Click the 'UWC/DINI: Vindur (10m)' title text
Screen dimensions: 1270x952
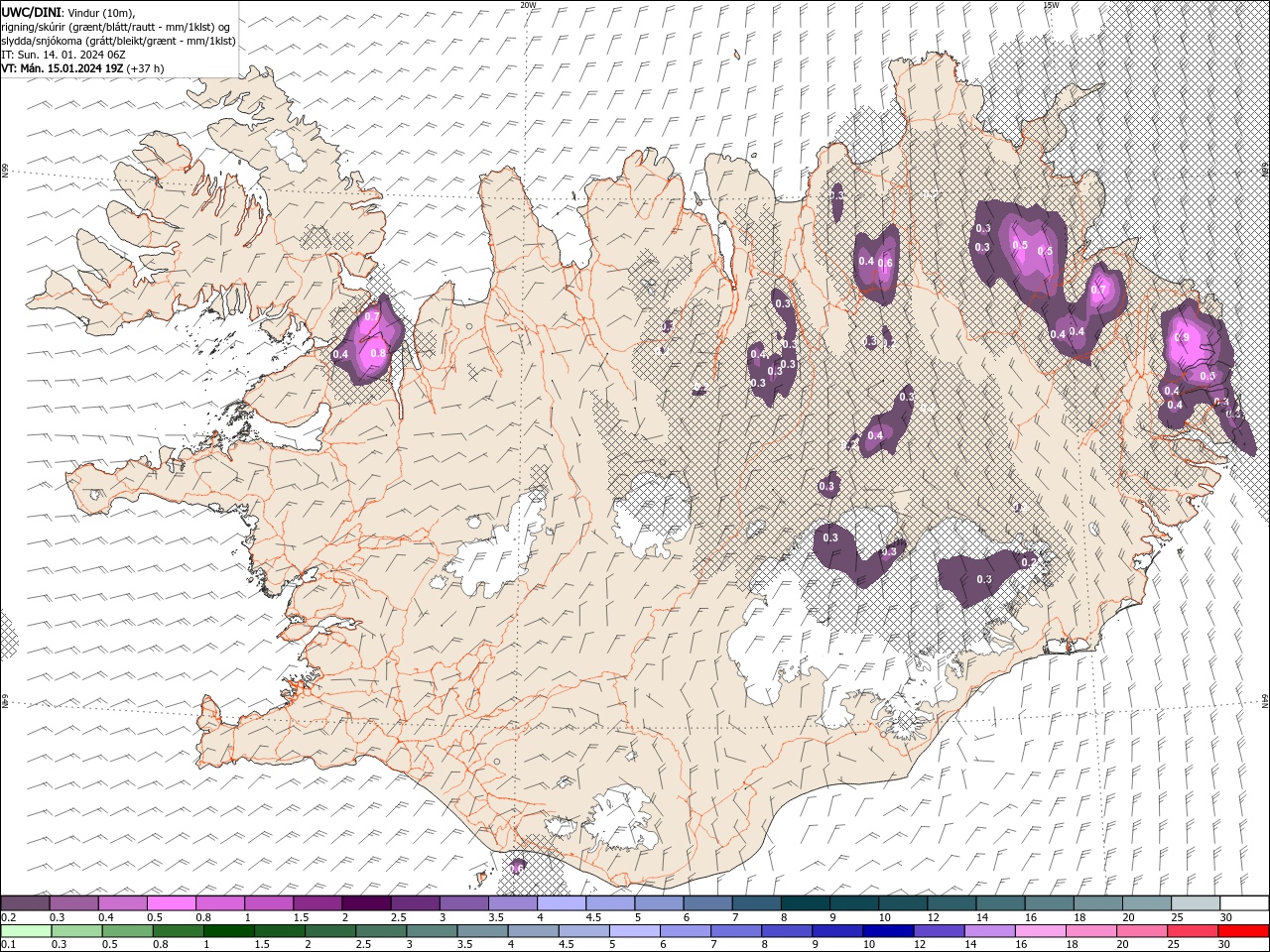pyautogui.click(x=68, y=11)
